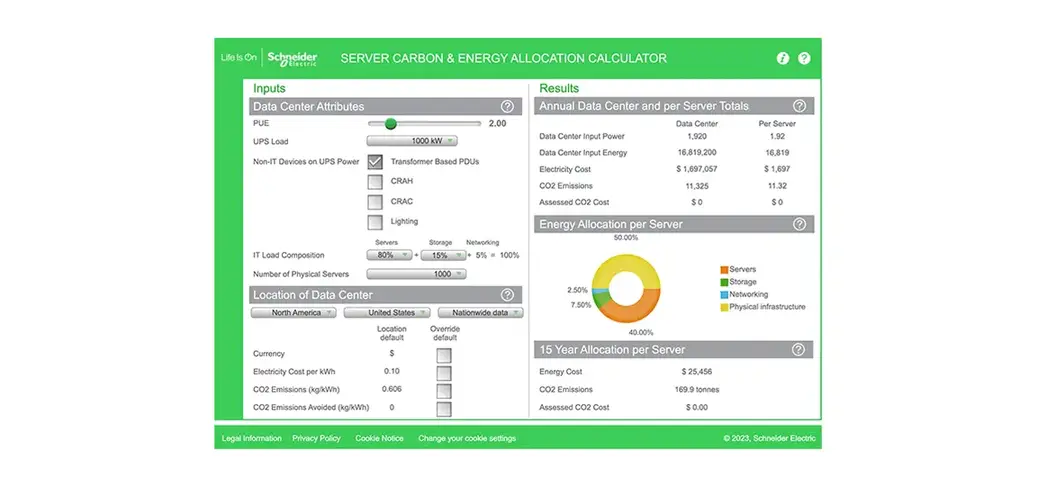Click Per Server electricity cost $ 1,697

coord(777,170)
